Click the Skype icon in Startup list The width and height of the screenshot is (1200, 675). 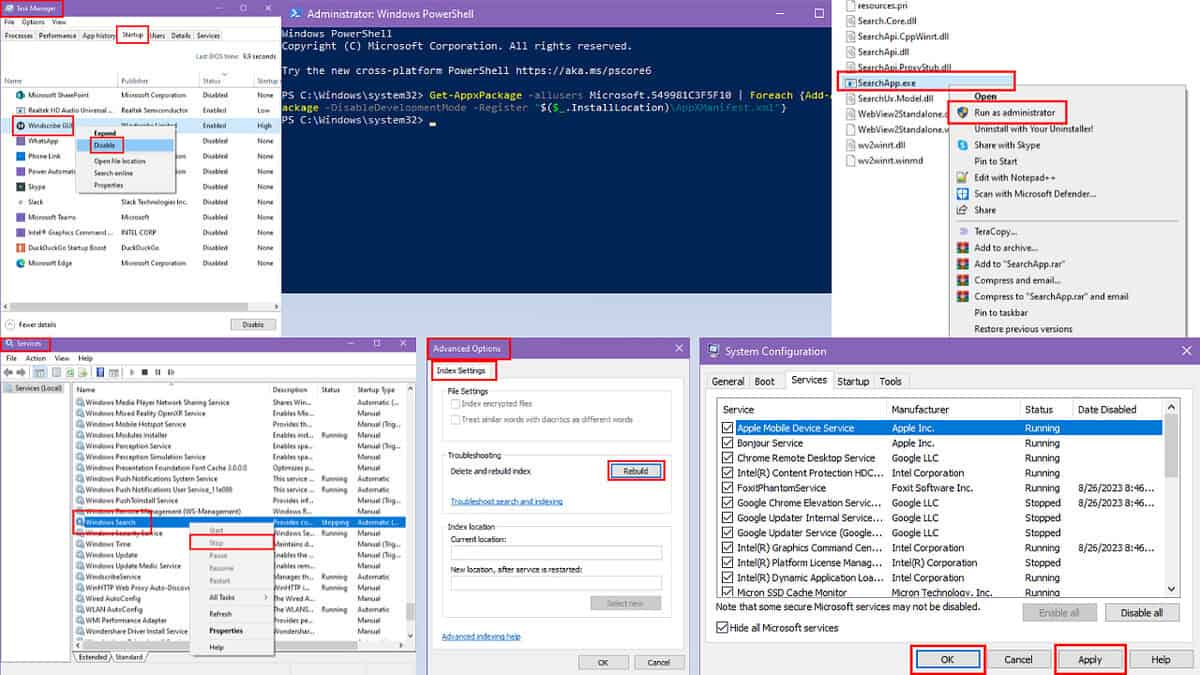20,186
